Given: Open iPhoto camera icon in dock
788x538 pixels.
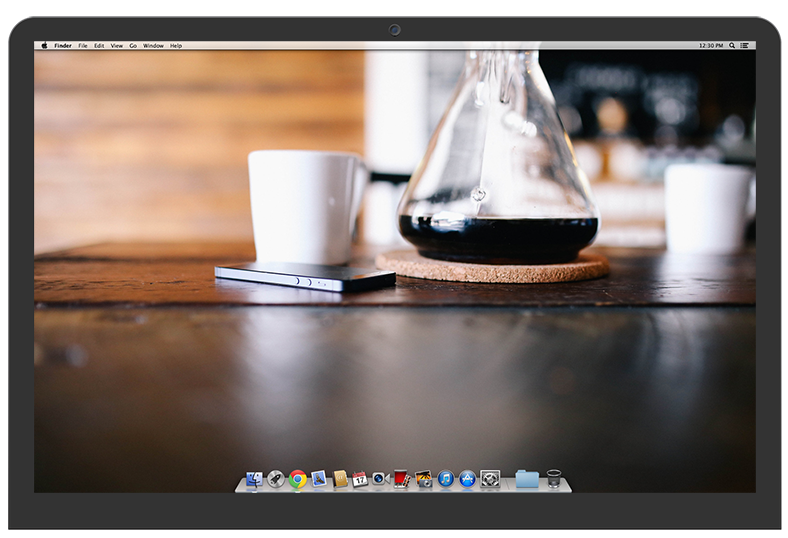Looking at the screenshot, I should (424, 479).
